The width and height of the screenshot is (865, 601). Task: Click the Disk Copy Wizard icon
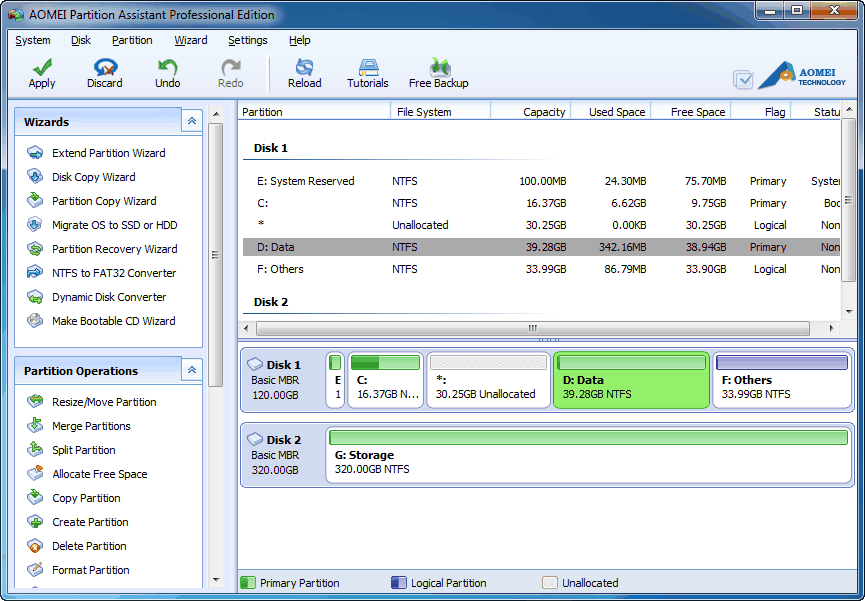35,177
